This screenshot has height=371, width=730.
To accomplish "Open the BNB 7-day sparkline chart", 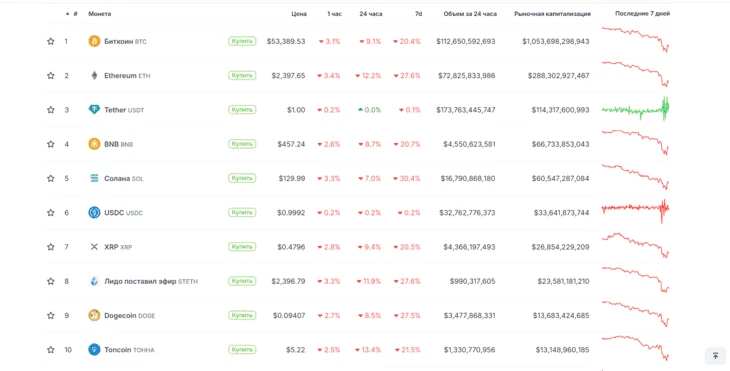I will point(635,142).
